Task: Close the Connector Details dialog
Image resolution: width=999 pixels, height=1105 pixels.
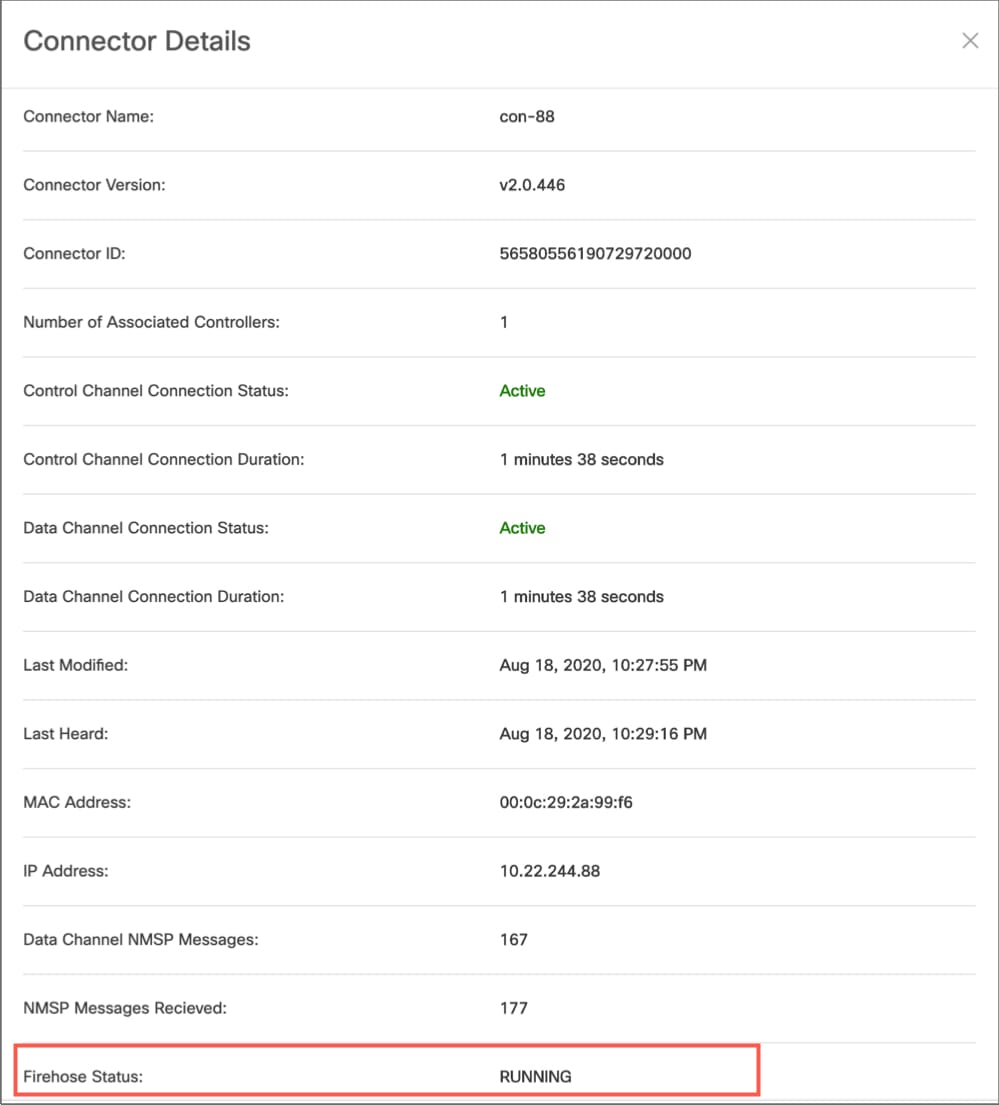Action: pyautogui.click(x=969, y=41)
